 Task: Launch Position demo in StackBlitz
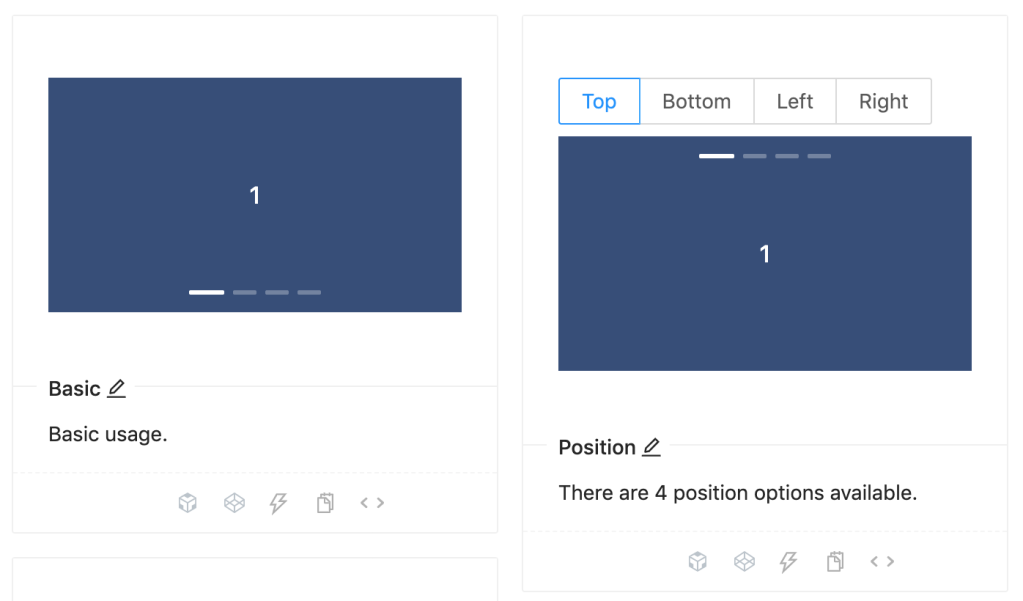tap(789, 562)
